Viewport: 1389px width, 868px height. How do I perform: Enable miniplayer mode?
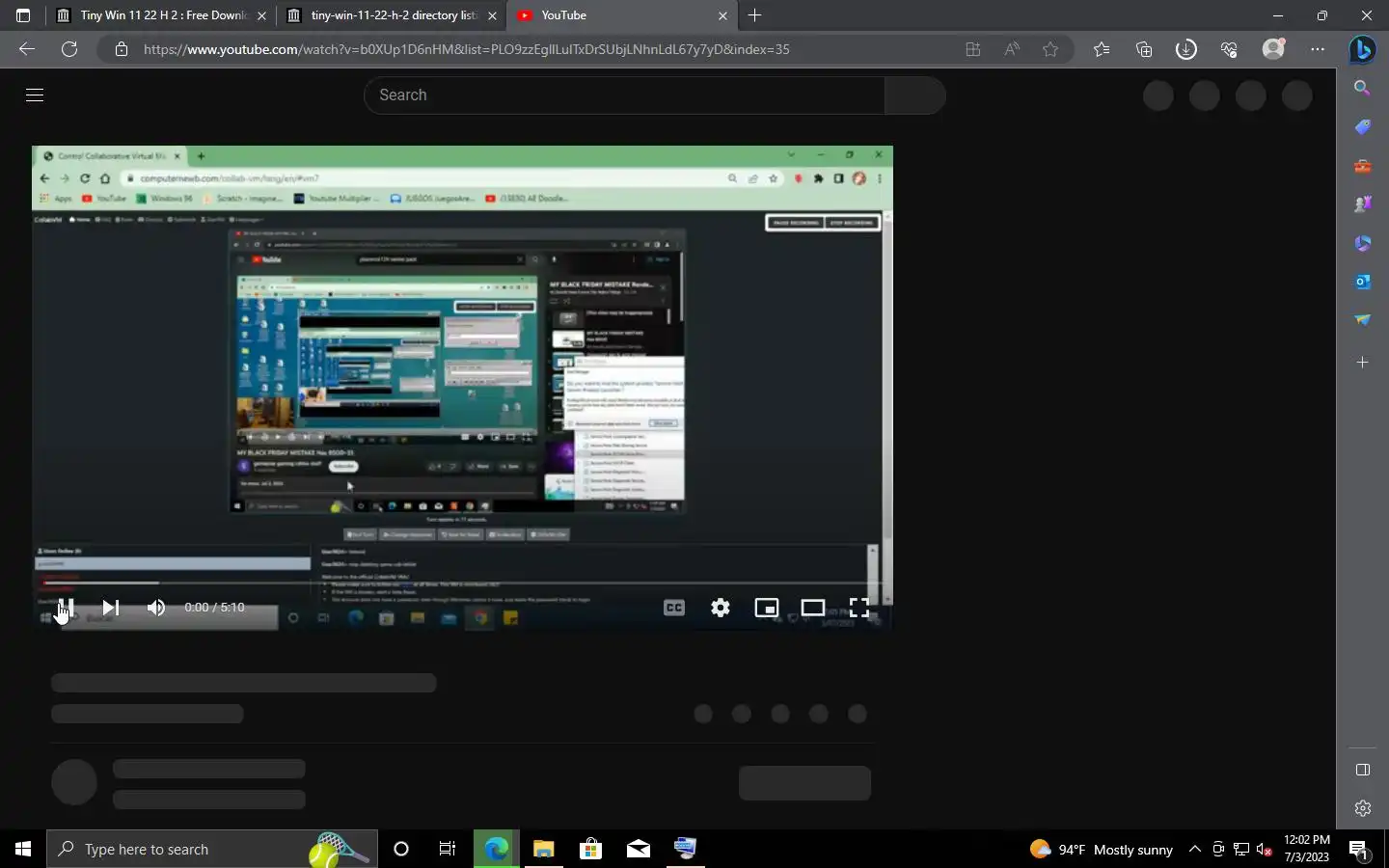click(x=767, y=608)
